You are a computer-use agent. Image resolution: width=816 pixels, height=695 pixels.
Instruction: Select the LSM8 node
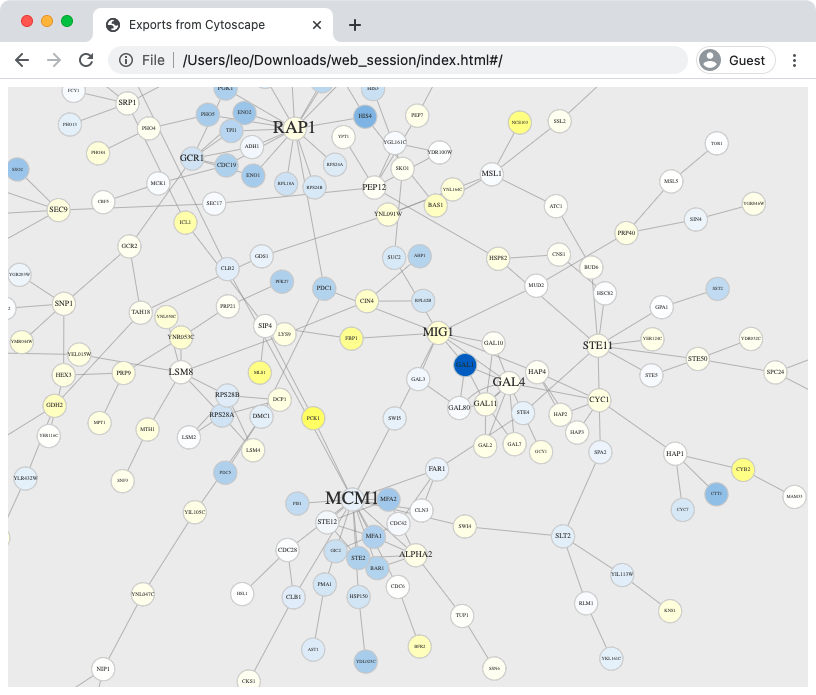coord(181,372)
